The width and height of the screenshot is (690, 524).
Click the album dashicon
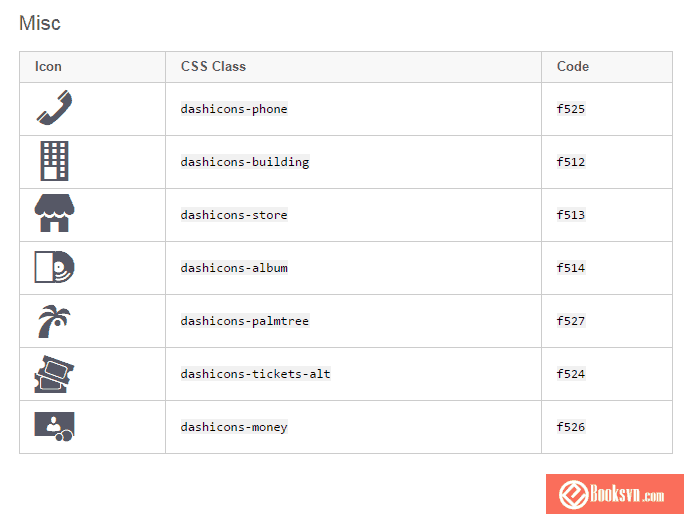pos(54,267)
